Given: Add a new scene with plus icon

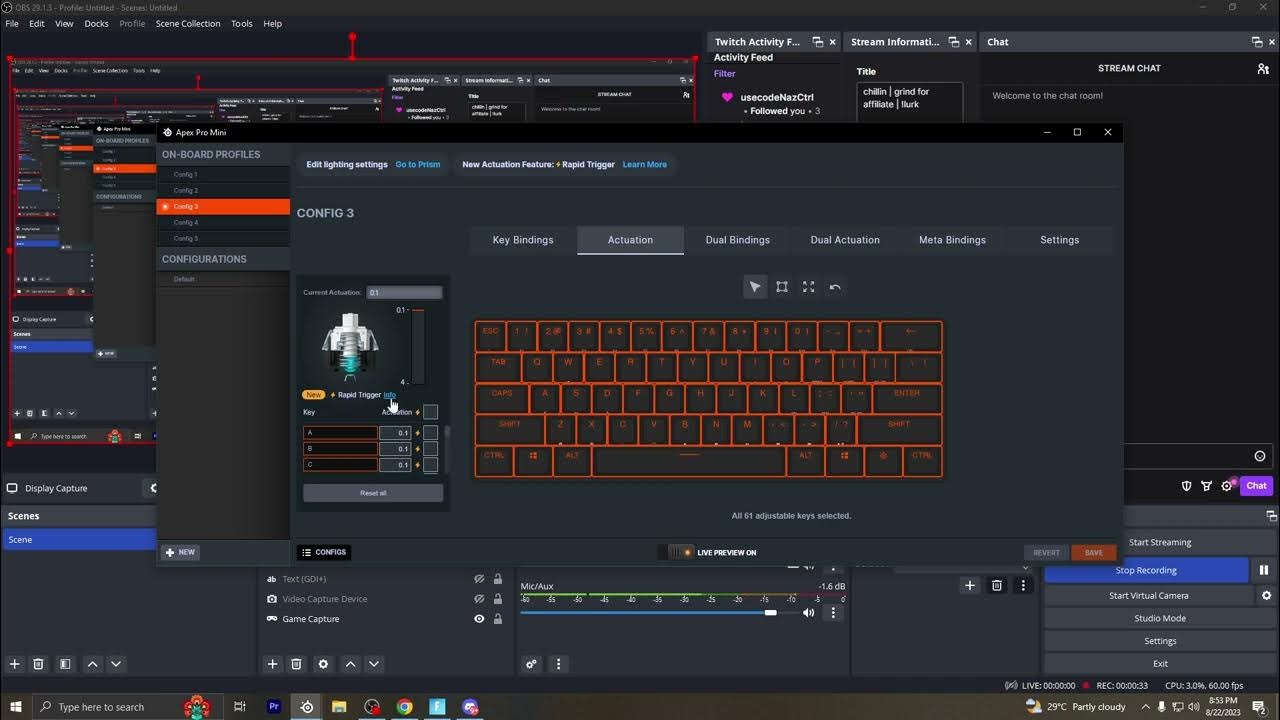Looking at the screenshot, I should (x=14, y=664).
